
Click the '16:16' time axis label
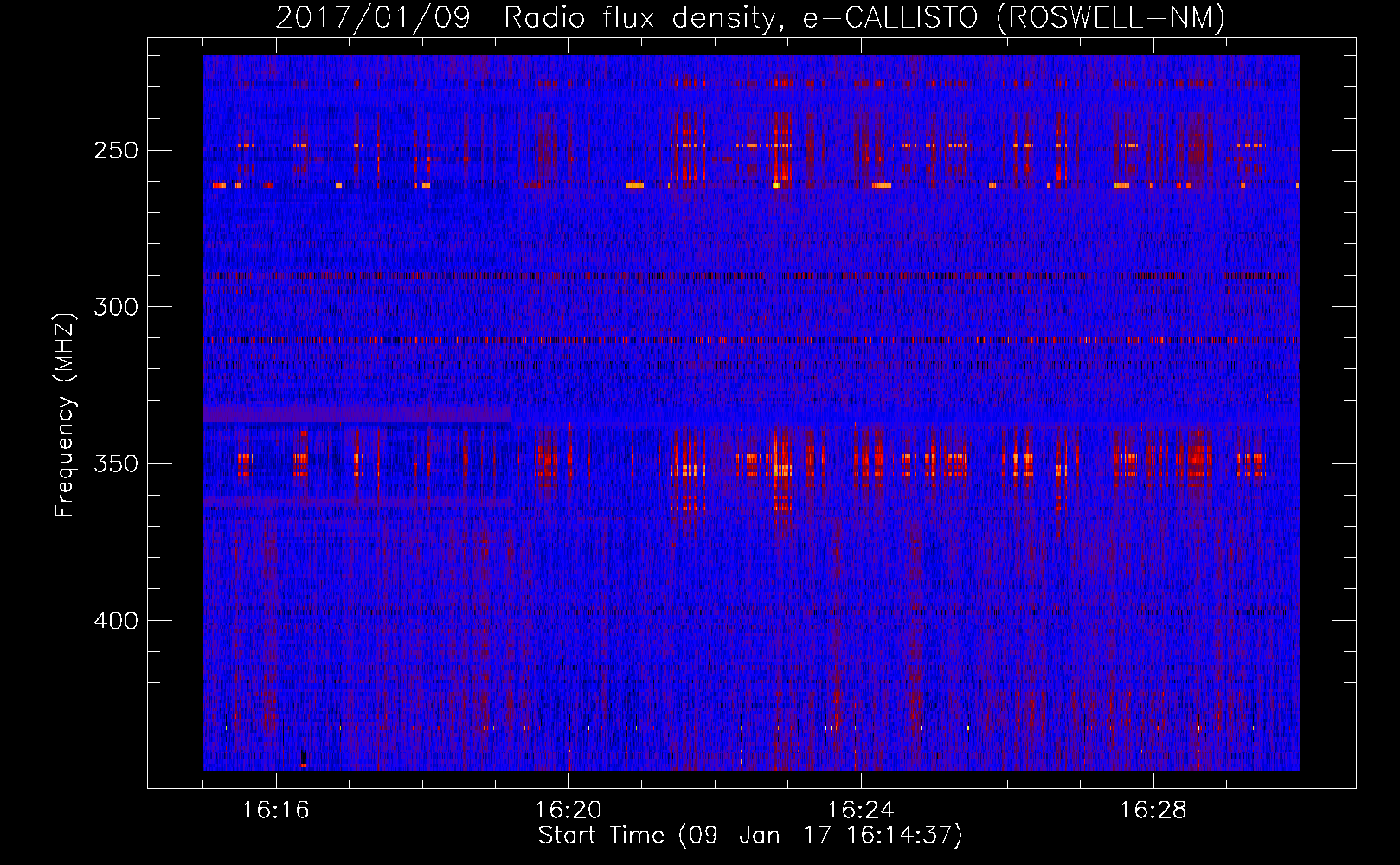276,811
